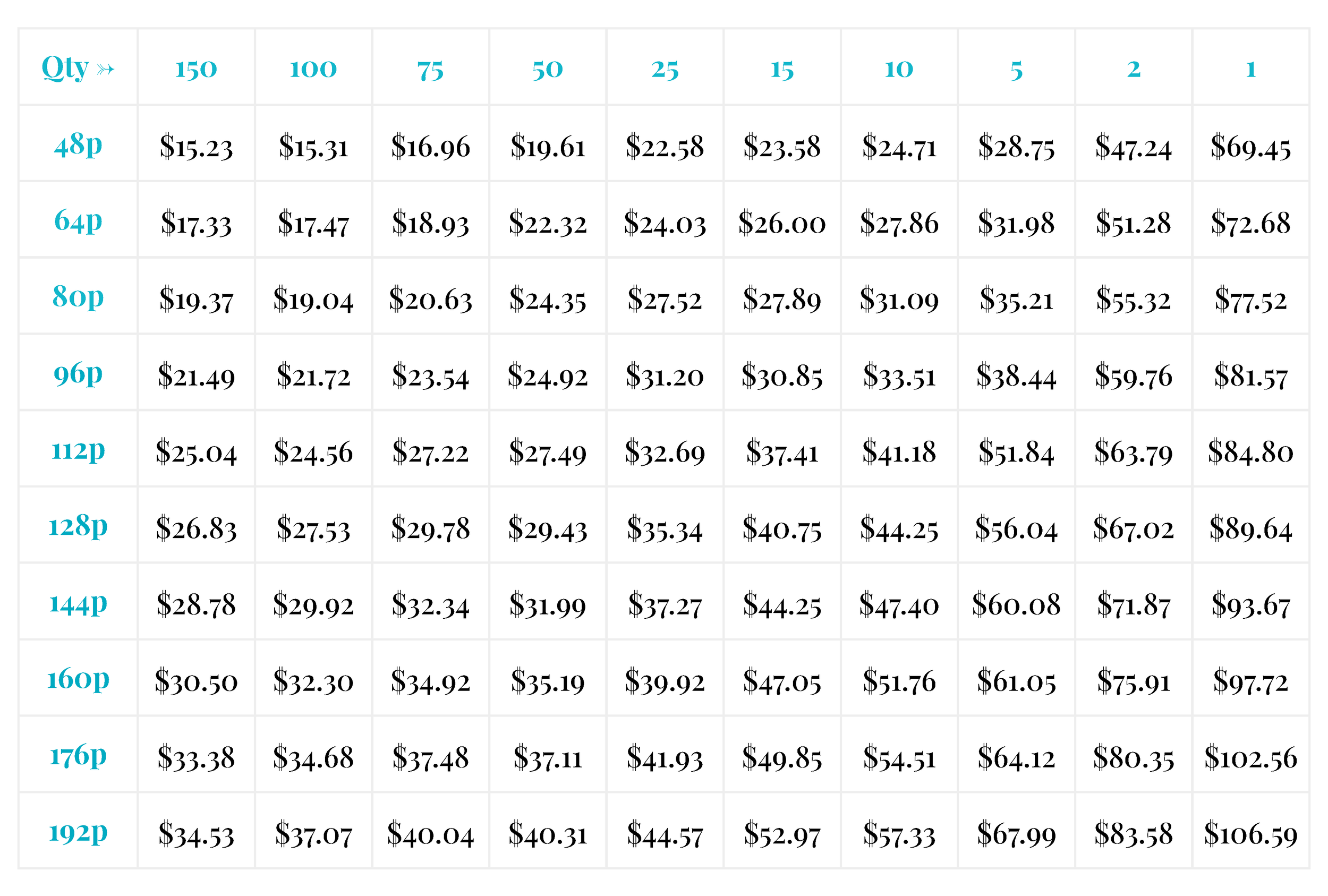The width and height of the screenshot is (1328, 896).
Task: Click the $80.35 price in 176p row
Action: [1133, 754]
